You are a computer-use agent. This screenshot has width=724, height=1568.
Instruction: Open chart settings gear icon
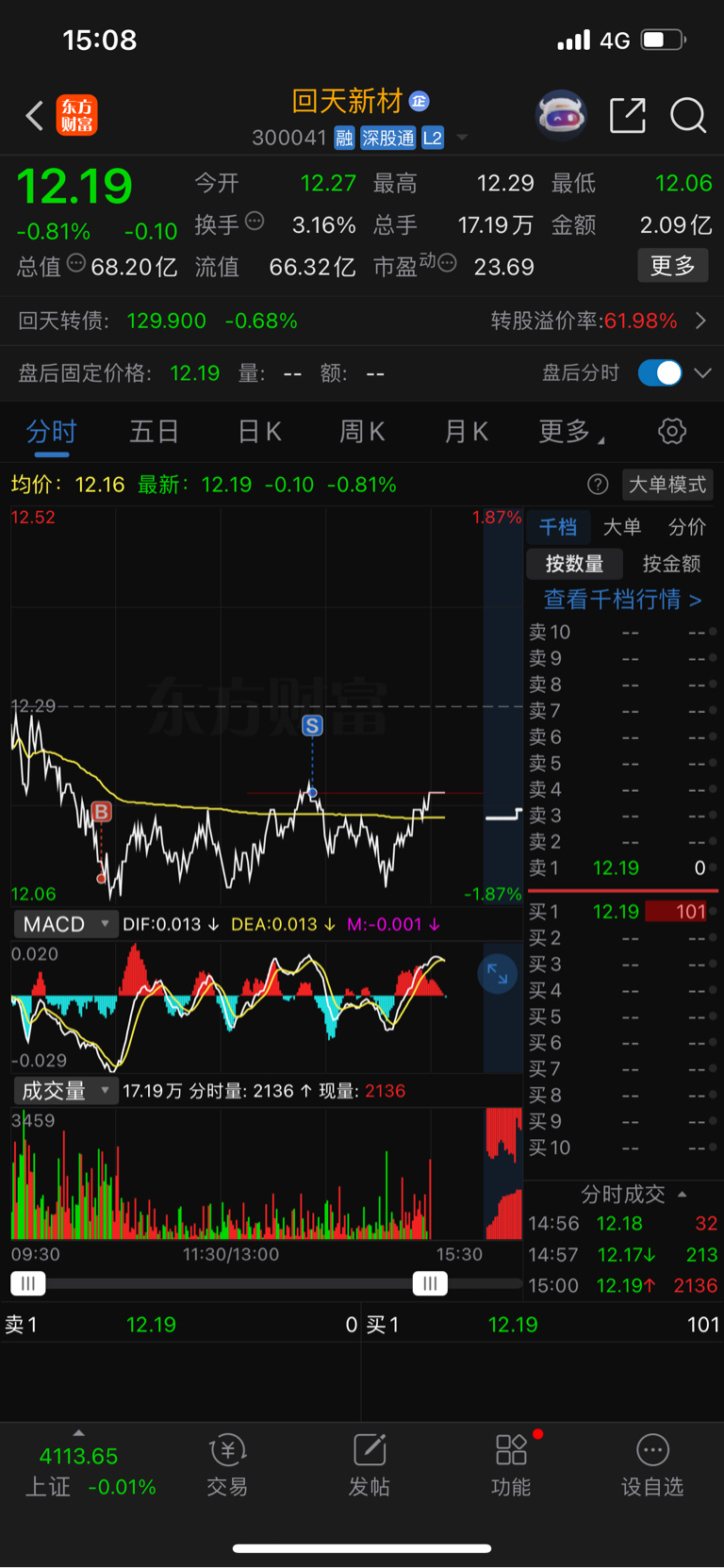point(672,432)
